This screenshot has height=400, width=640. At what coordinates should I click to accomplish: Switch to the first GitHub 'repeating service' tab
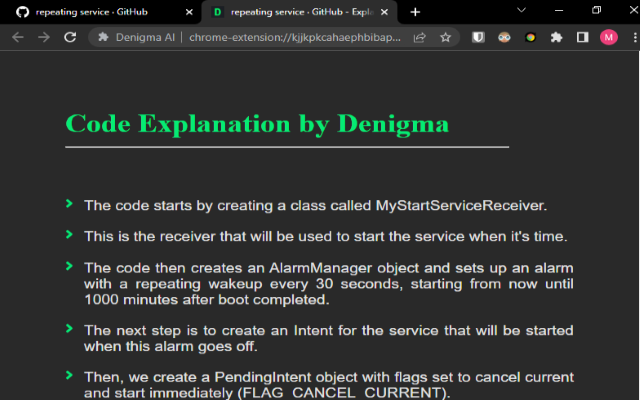click(100, 12)
